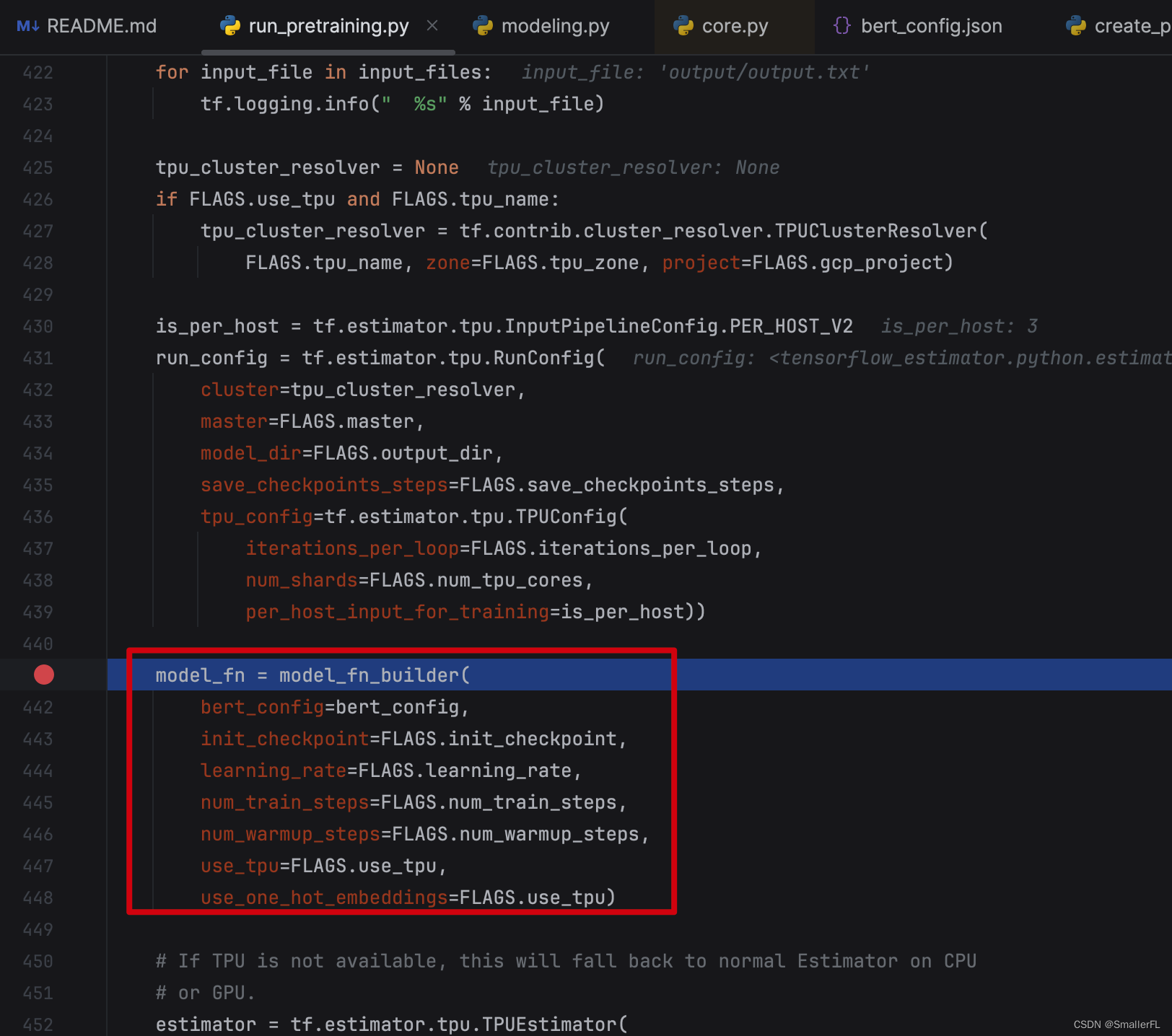Click Python icon on core.py tab
The width and height of the screenshot is (1172, 1036).
(683, 27)
